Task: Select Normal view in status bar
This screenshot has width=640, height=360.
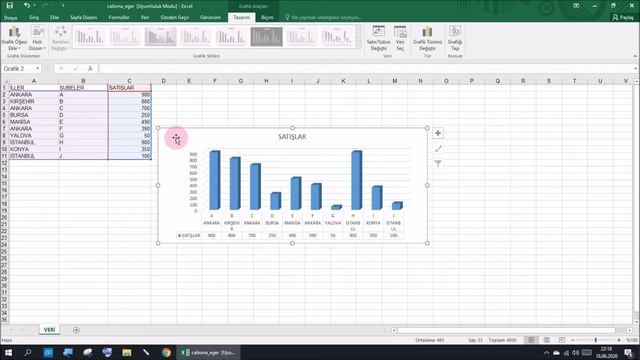Action: tap(531, 340)
